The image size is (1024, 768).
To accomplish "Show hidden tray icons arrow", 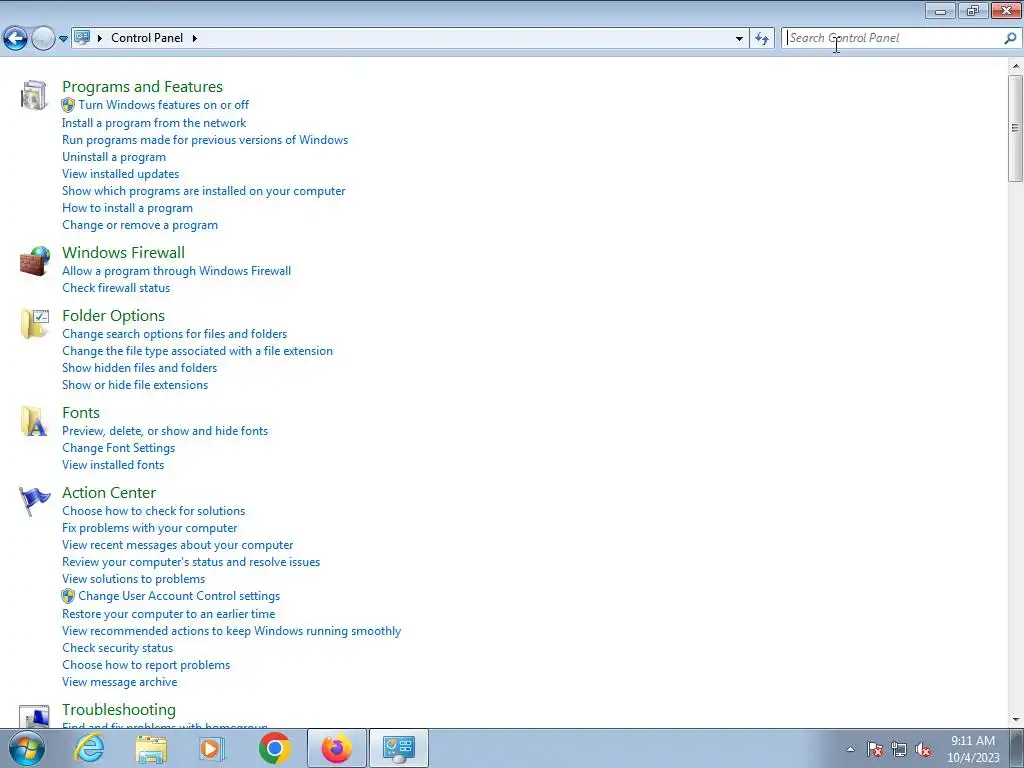I will pyautogui.click(x=850, y=749).
